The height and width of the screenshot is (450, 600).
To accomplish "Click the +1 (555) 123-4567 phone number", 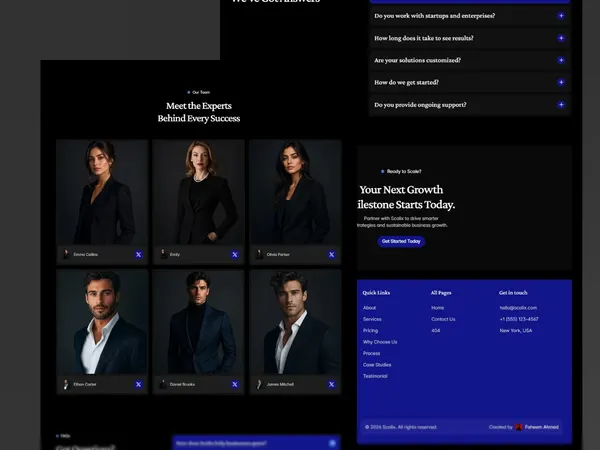I will click(x=519, y=319).
